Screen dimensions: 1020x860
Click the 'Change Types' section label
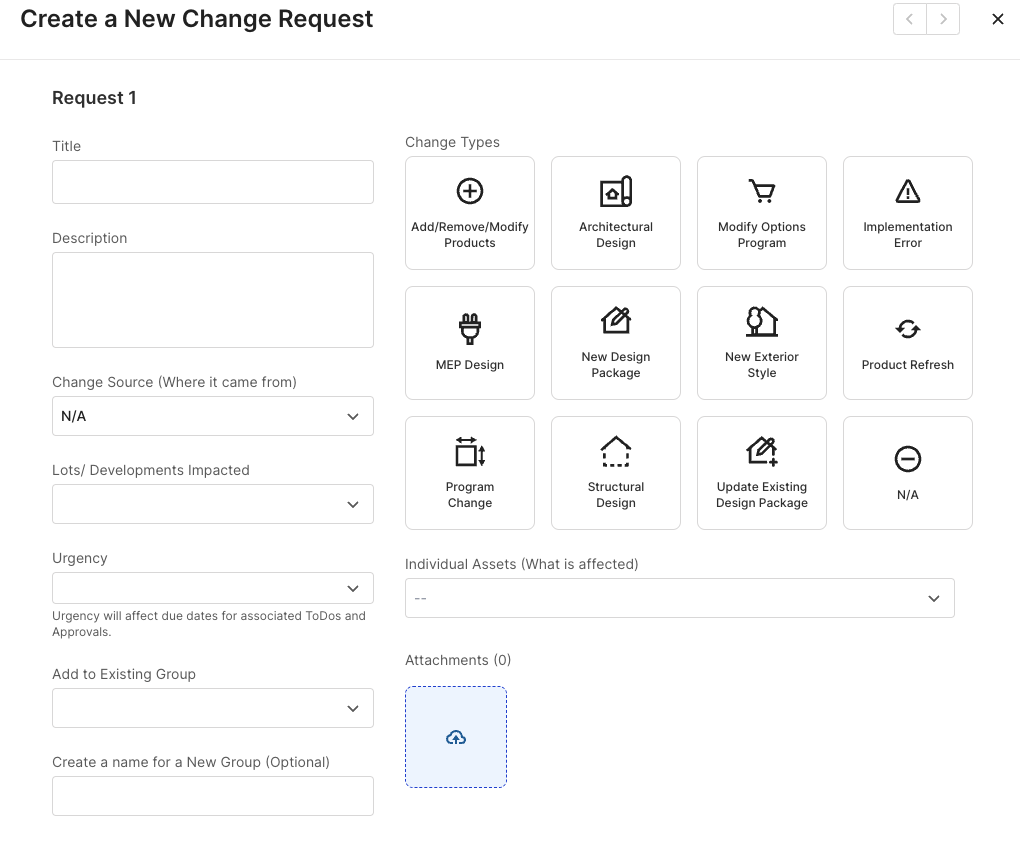tap(452, 142)
